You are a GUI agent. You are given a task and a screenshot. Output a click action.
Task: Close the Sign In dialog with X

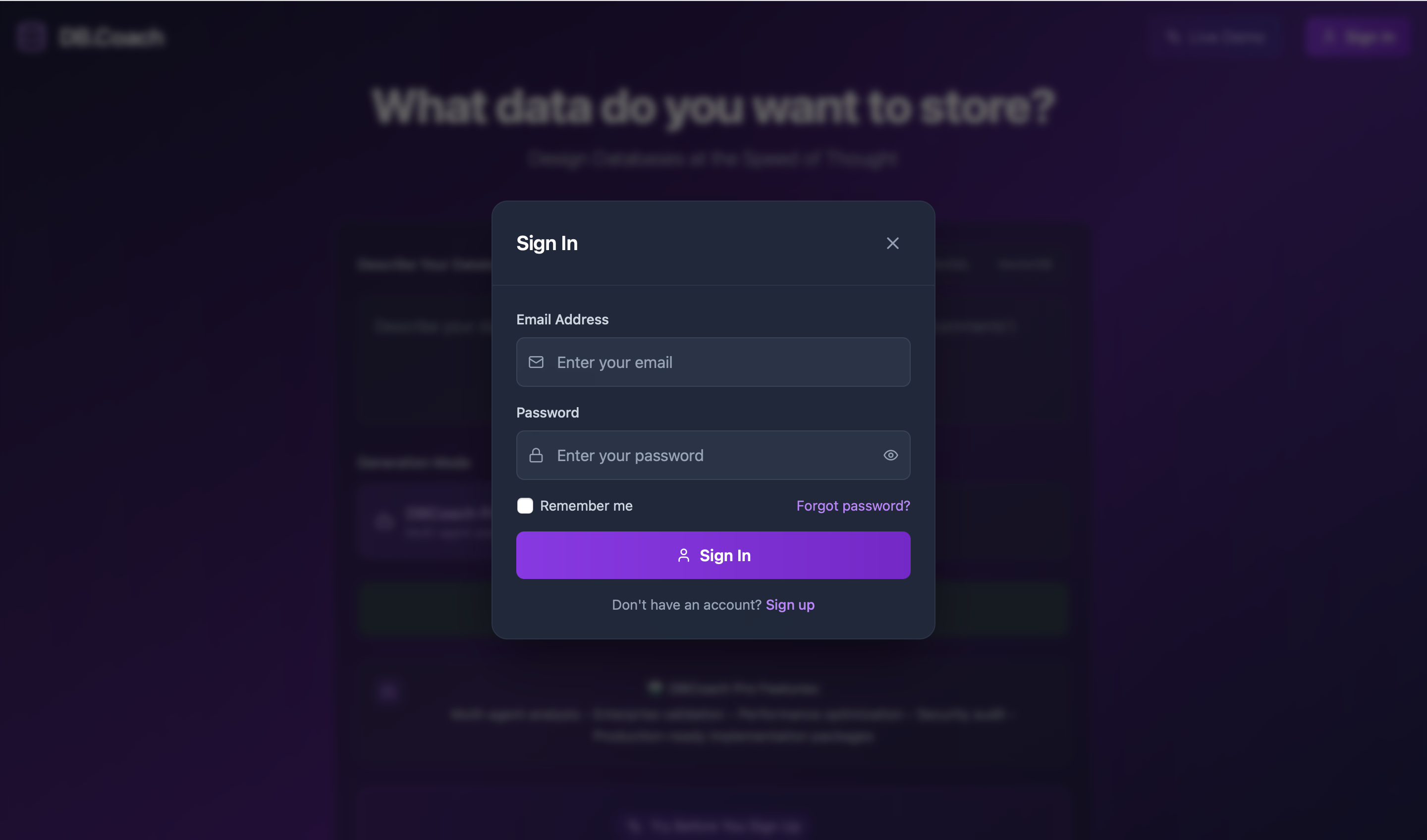(892, 243)
